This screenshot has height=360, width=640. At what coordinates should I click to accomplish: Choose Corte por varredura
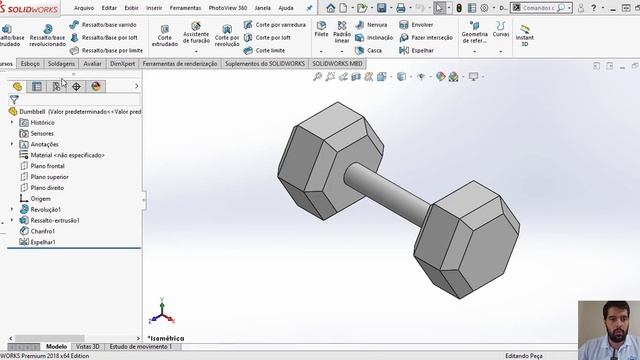275,25
